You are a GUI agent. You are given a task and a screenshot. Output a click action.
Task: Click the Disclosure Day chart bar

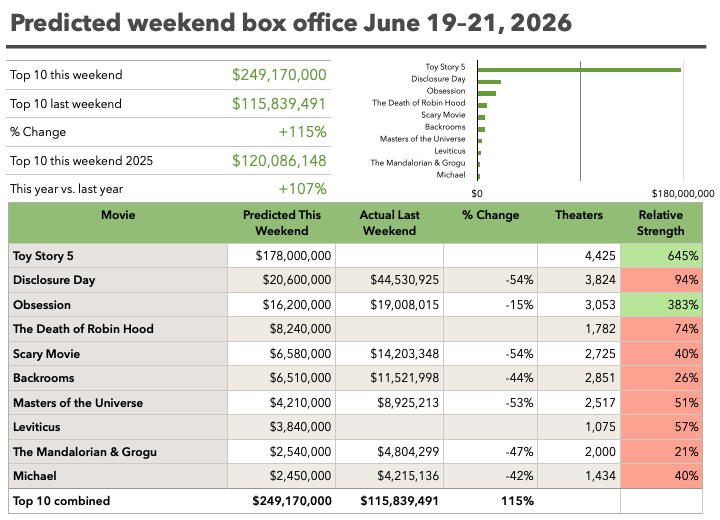489,82
